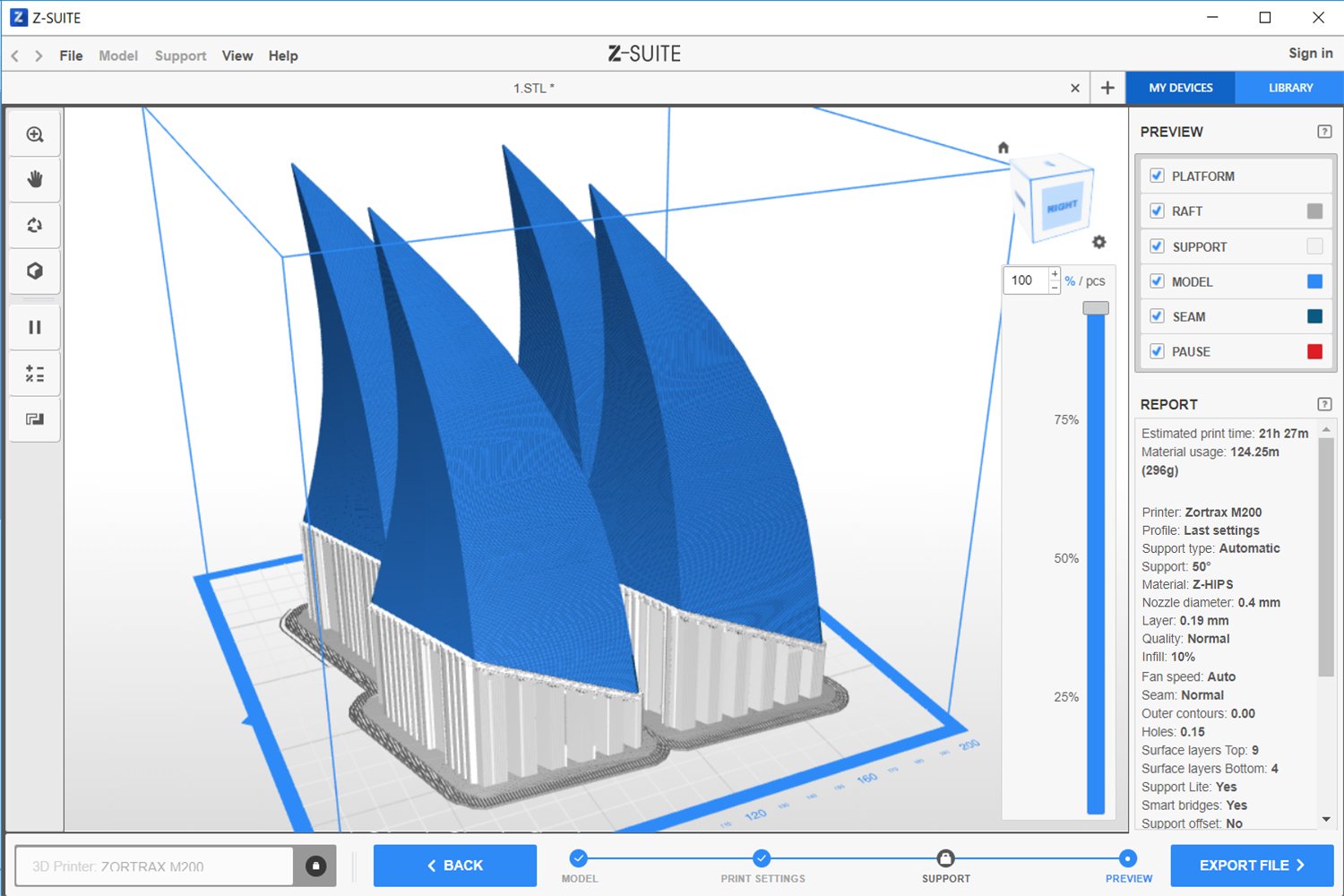Click the Pause insertion icon

(35, 327)
